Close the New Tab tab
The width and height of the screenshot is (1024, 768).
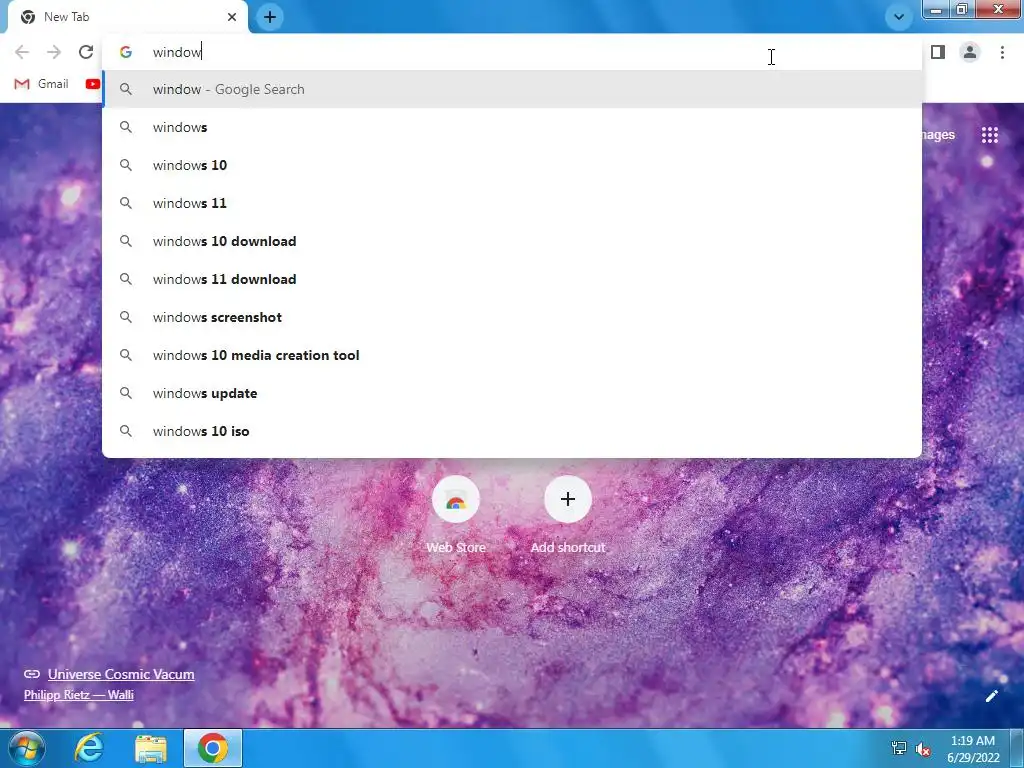coord(232,17)
